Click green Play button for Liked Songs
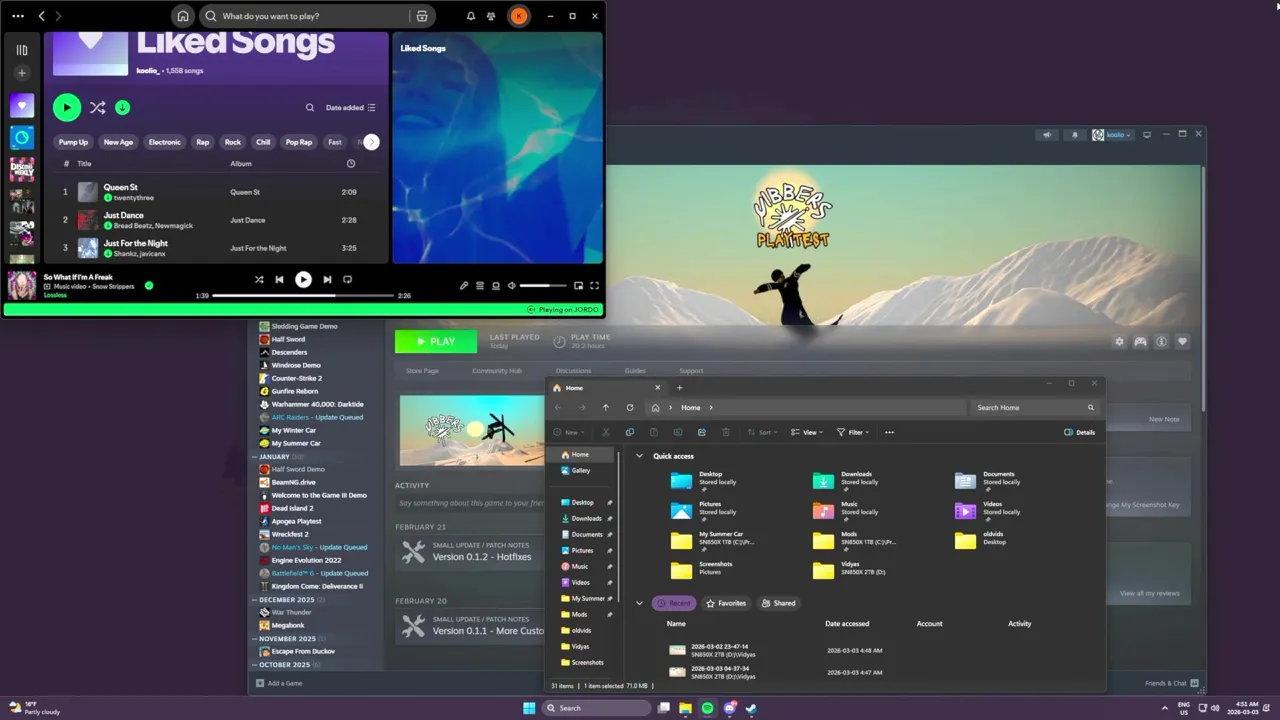The height and width of the screenshot is (720, 1280). pyautogui.click(x=67, y=107)
